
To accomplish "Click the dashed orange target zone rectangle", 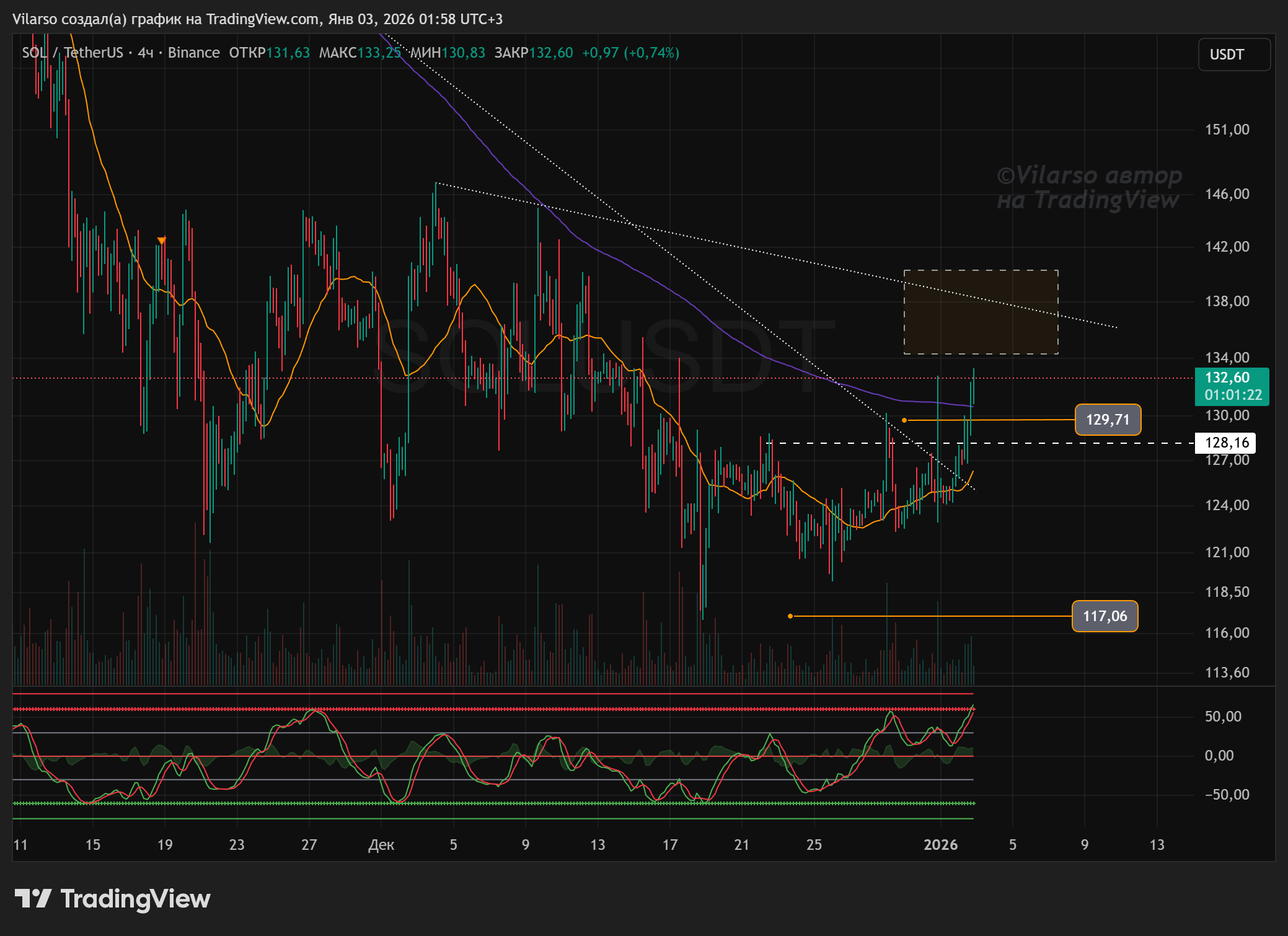I will pyautogui.click(x=981, y=312).
